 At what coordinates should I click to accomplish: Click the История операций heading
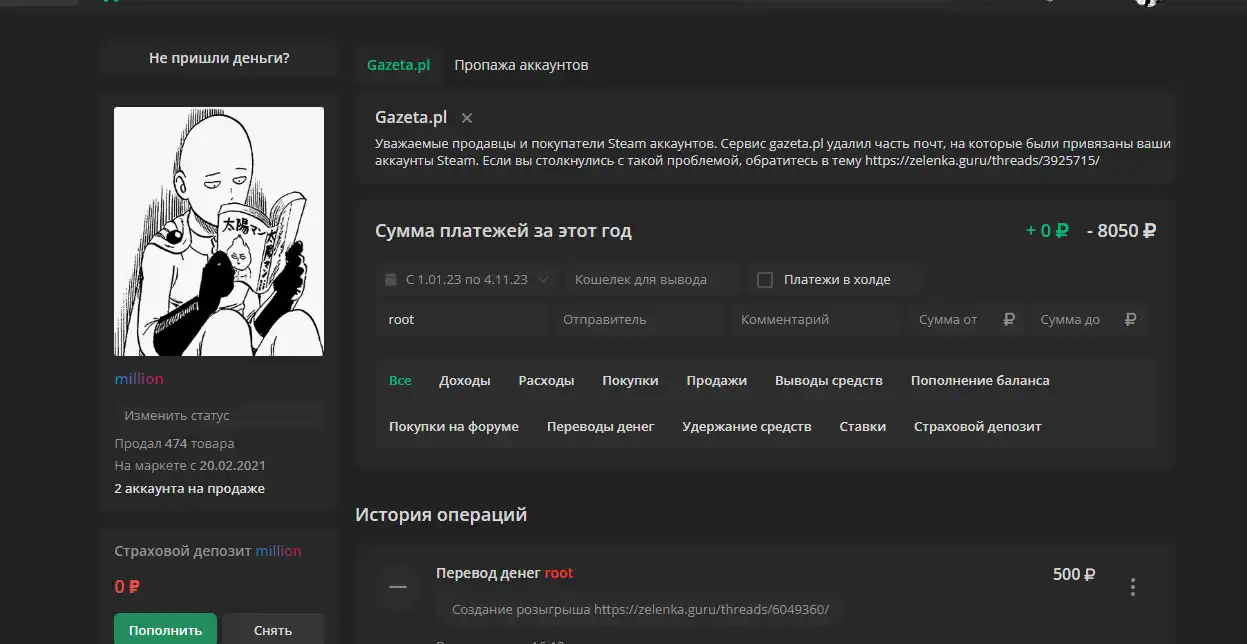tap(441, 515)
